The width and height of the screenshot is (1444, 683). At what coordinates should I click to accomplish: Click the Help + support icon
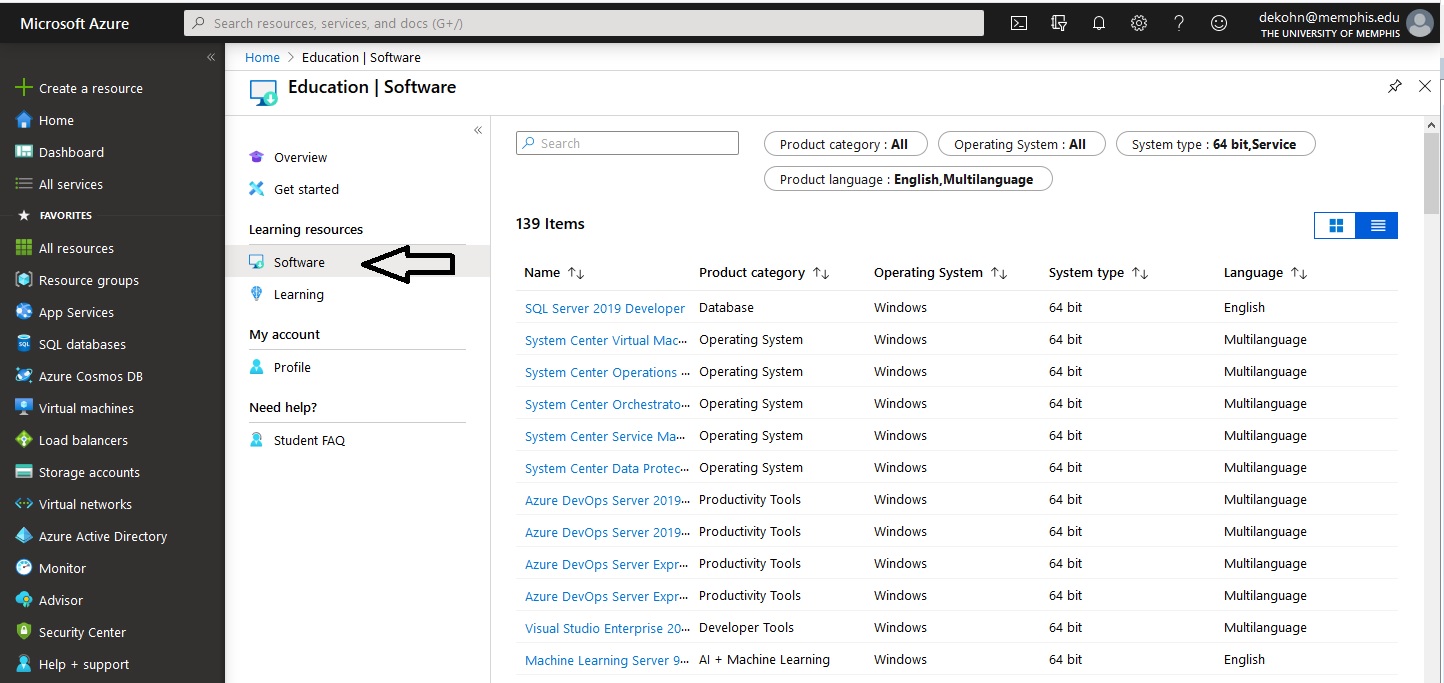click(24, 664)
